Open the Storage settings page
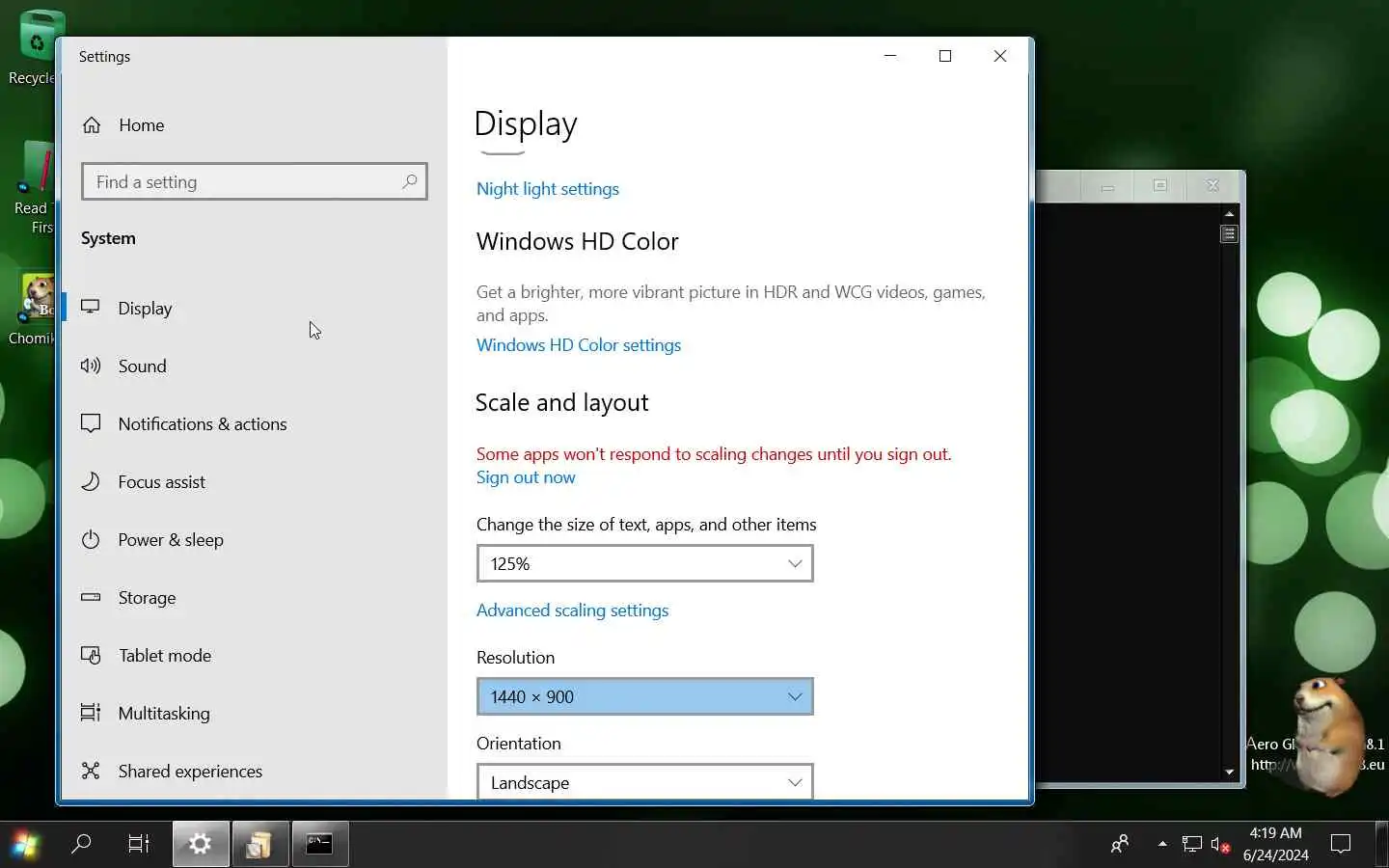The height and width of the screenshot is (868, 1389). coord(255,598)
